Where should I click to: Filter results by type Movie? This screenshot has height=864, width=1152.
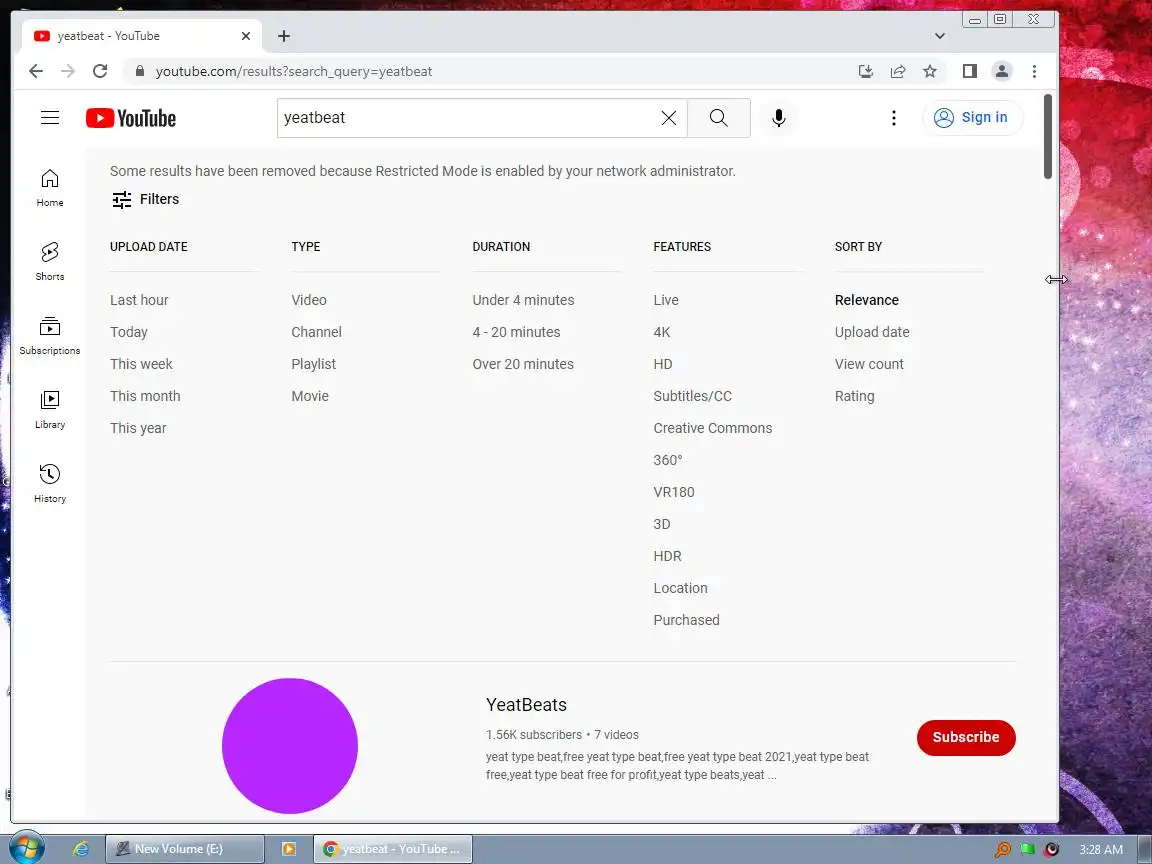(x=309, y=396)
